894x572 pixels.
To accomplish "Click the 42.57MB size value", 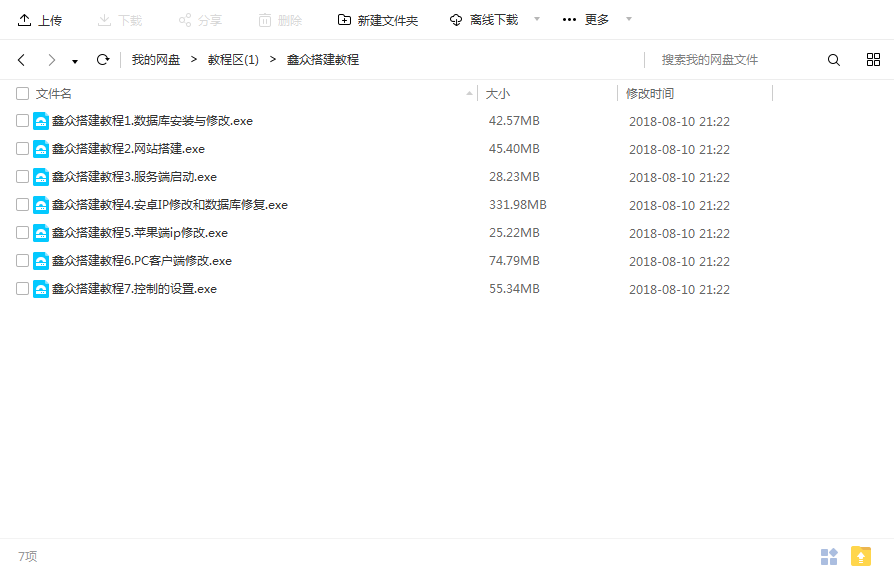I will pyautogui.click(x=514, y=121).
